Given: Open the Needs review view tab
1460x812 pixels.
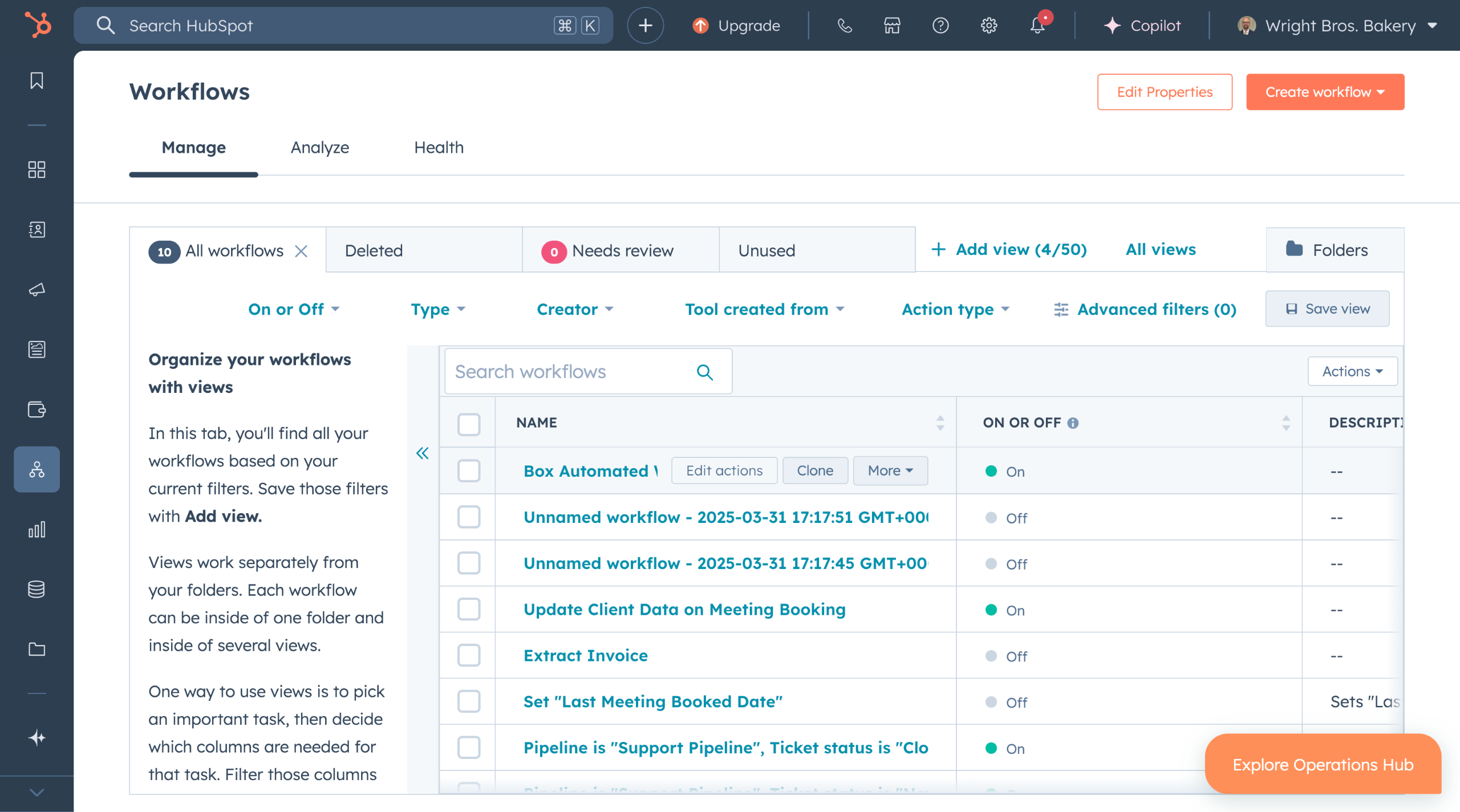Looking at the screenshot, I should pyautogui.click(x=621, y=250).
